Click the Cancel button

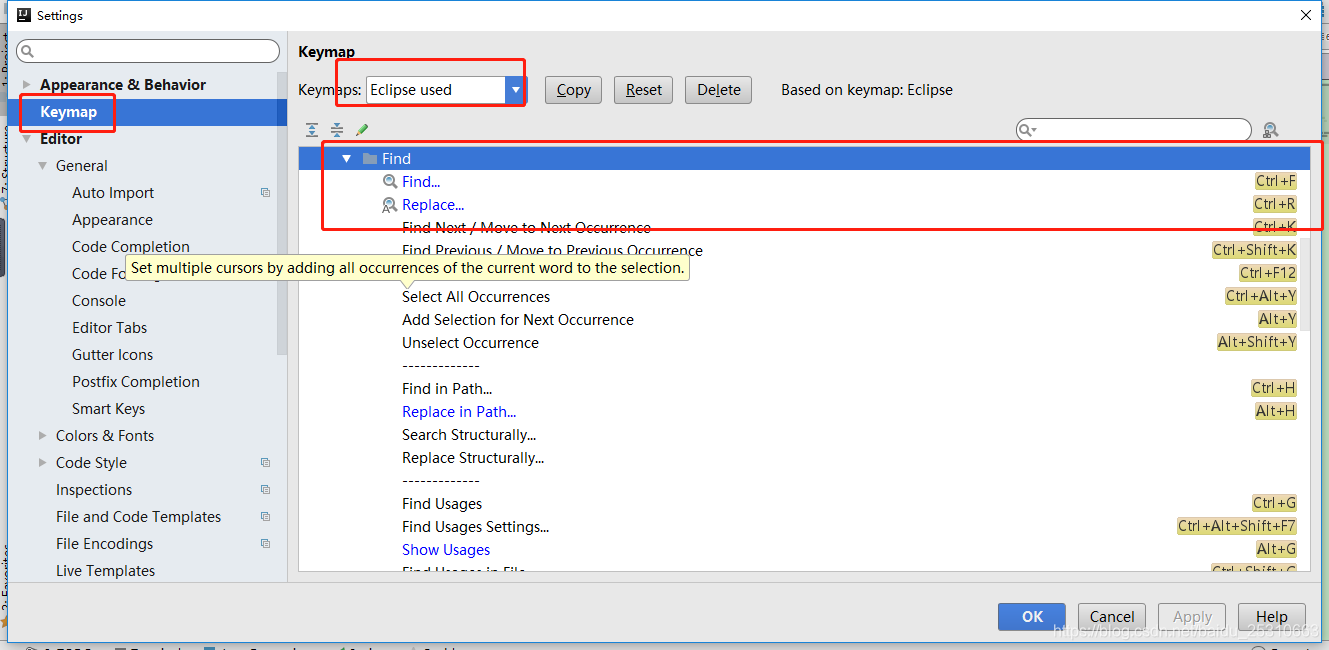pyautogui.click(x=1112, y=617)
